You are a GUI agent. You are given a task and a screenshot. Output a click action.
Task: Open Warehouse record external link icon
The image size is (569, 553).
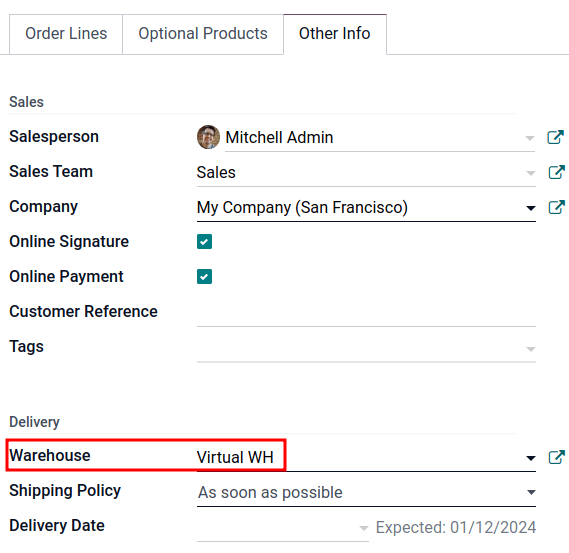click(x=556, y=457)
